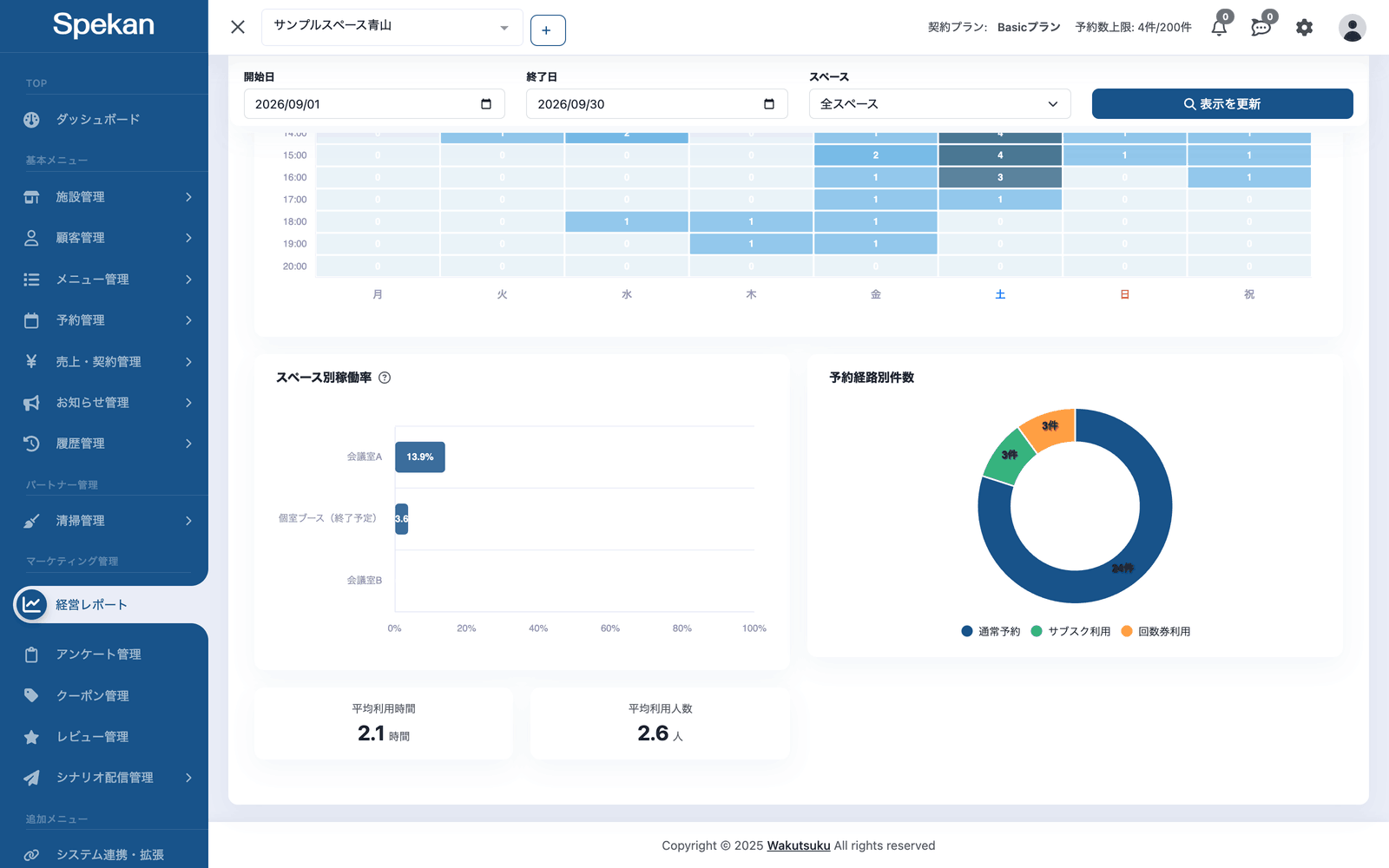
Task: Open the user profile avatar
Action: click(x=1352, y=28)
